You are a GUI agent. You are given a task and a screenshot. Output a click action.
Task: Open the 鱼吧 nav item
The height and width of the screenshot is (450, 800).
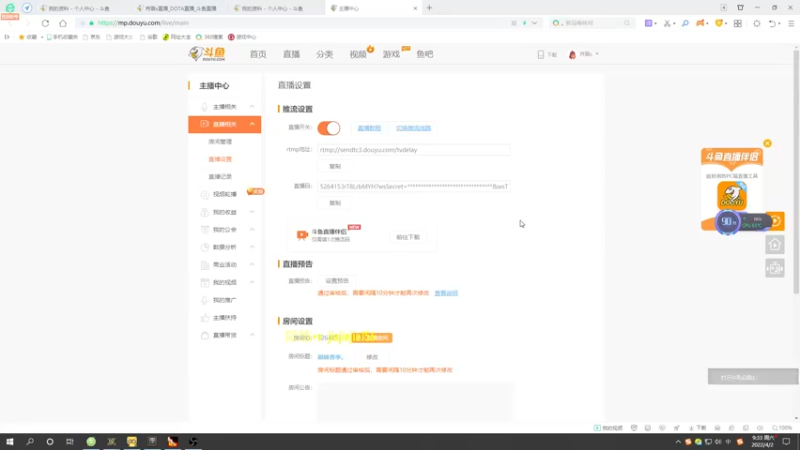[424, 54]
